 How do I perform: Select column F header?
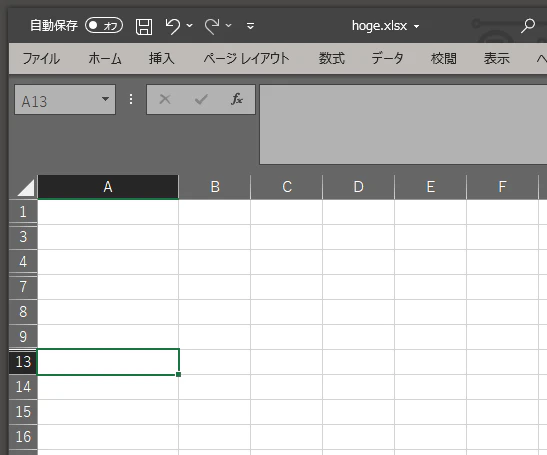(502, 187)
